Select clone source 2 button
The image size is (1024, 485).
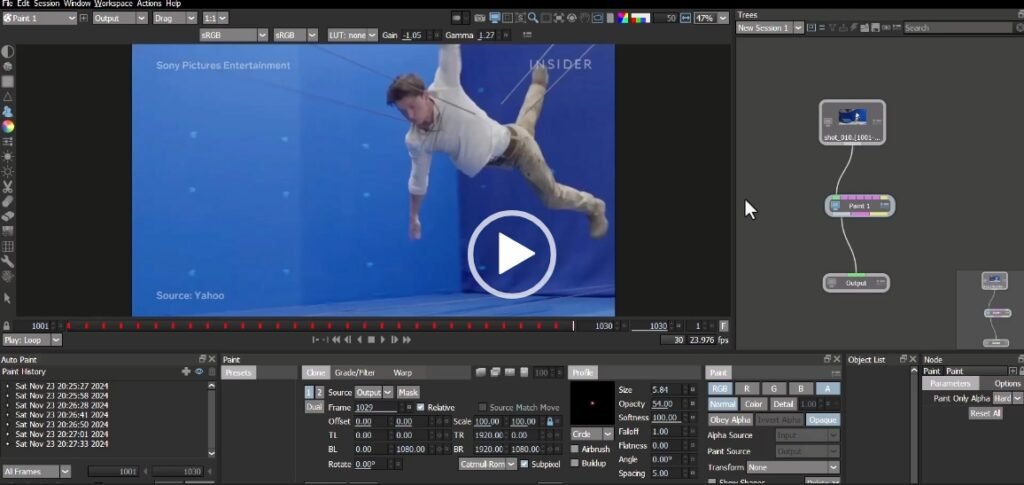pyautogui.click(x=319, y=392)
